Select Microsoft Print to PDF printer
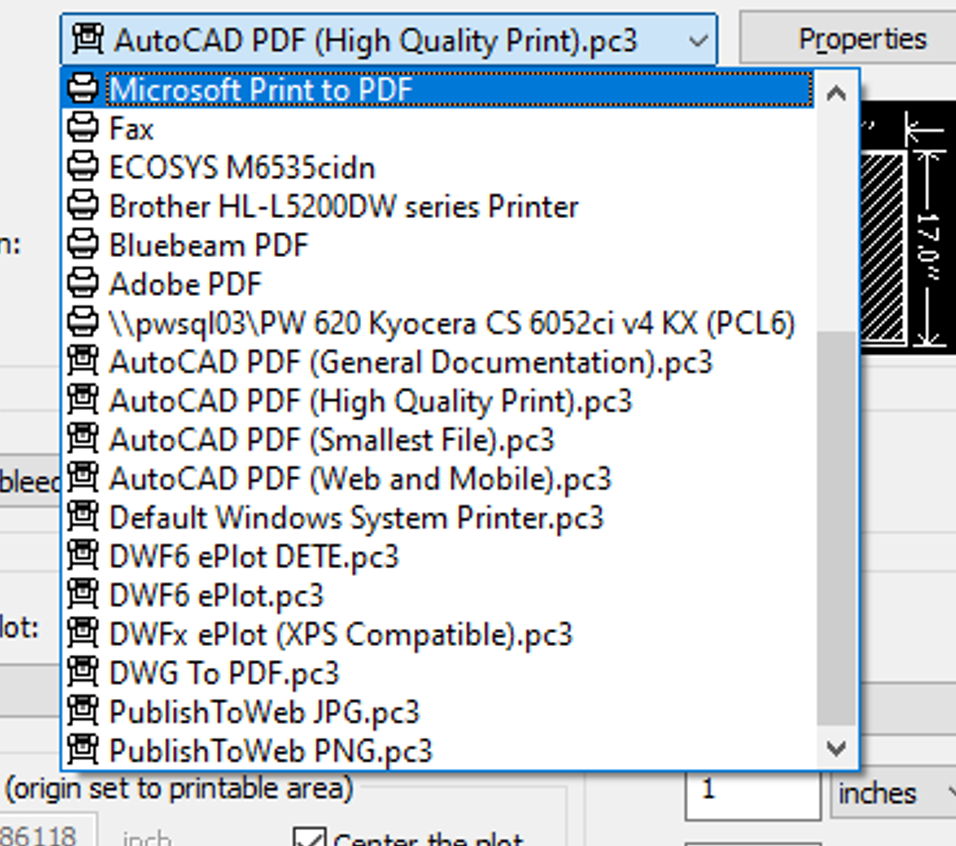 point(439,90)
